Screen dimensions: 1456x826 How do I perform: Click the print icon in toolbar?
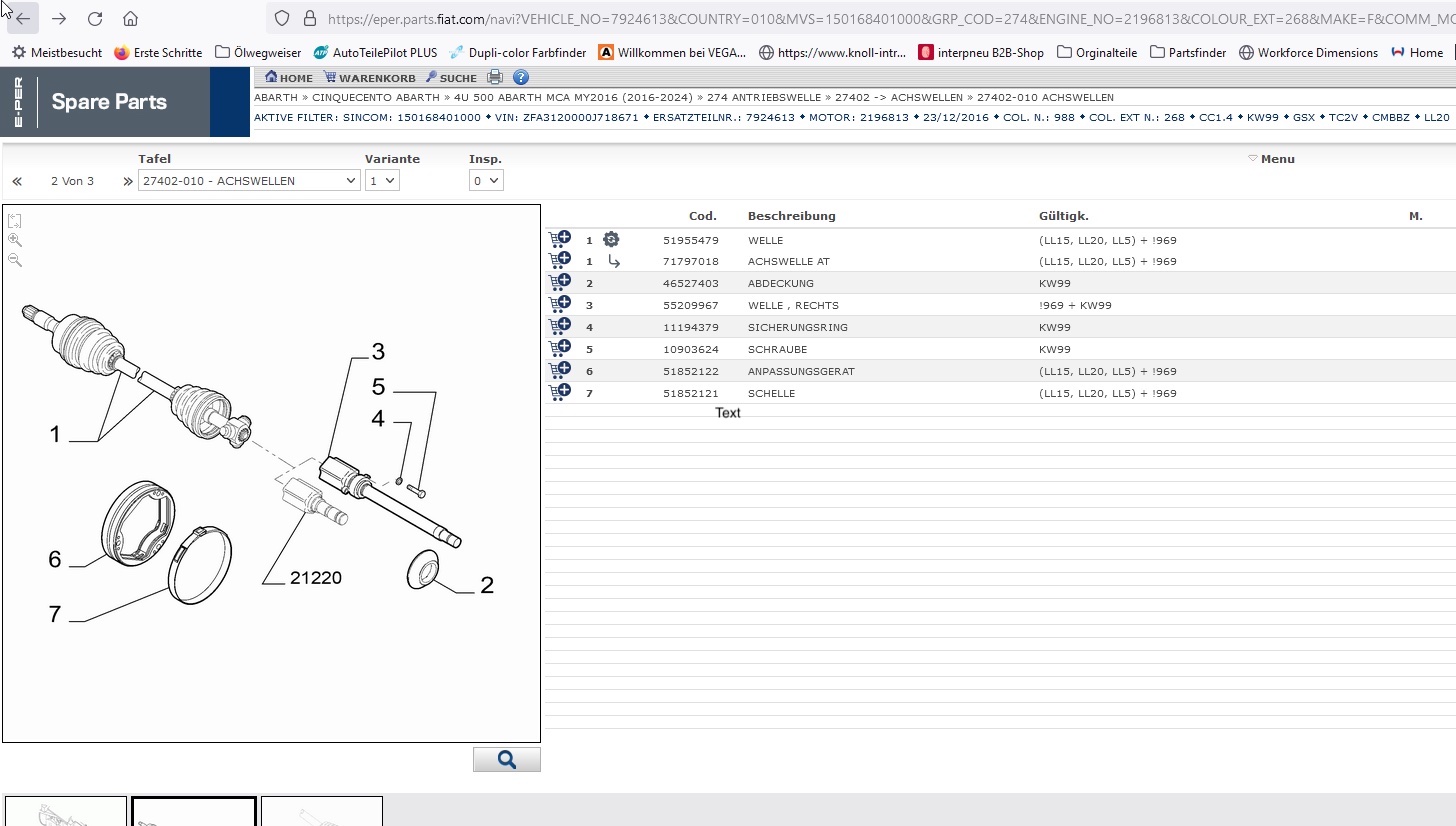coord(495,77)
